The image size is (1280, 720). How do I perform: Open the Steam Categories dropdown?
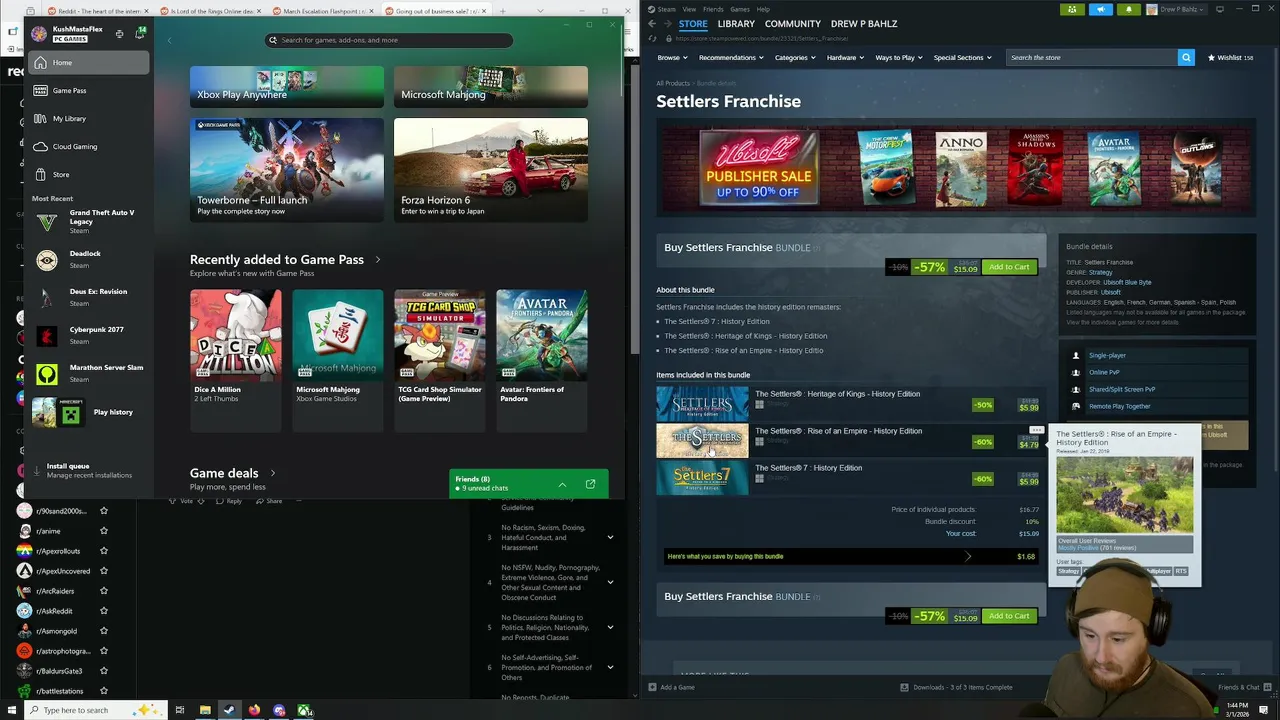pos(794,58)
